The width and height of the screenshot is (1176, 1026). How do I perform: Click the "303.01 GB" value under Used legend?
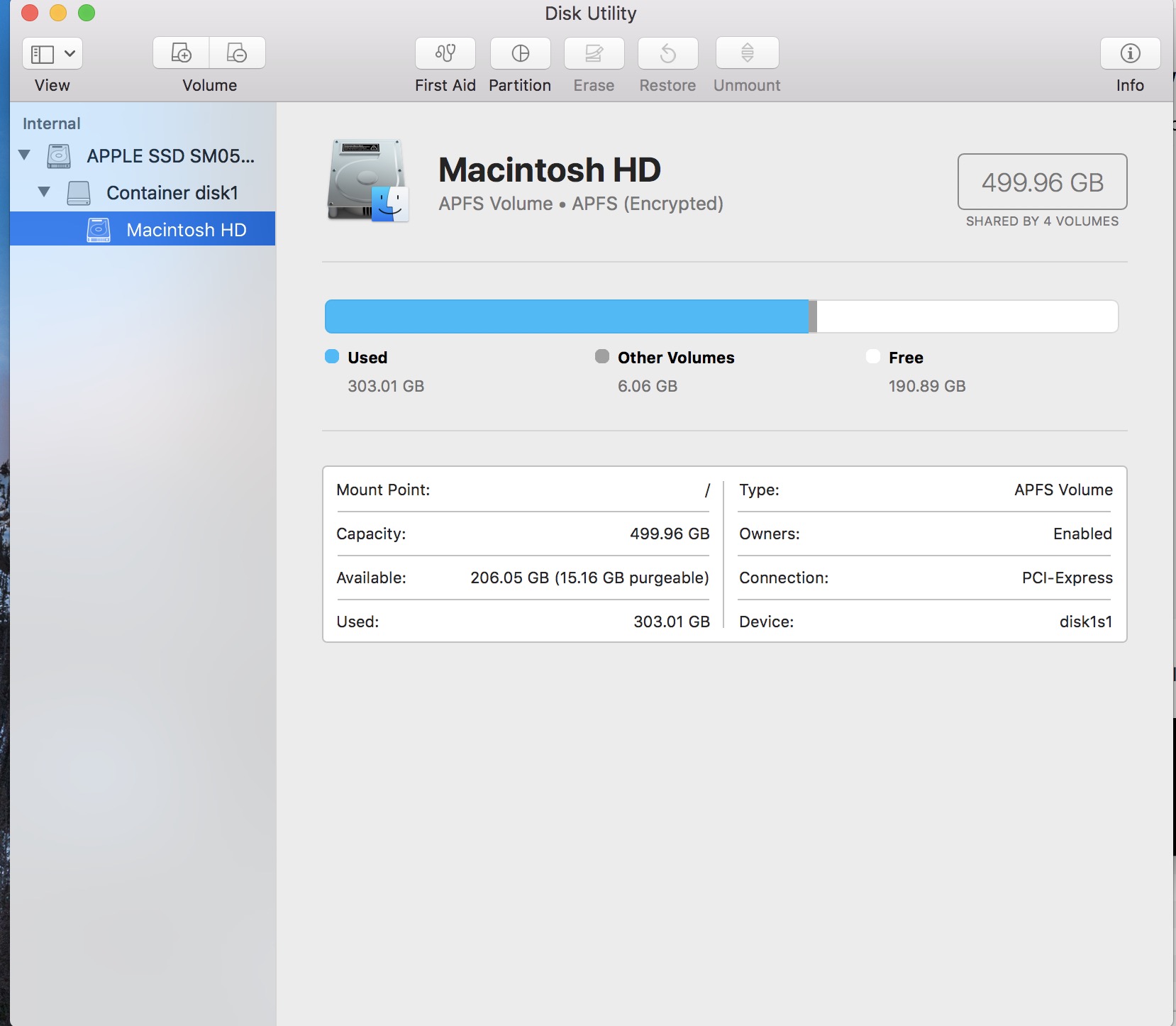pyautogui.click(x=386, y=386)
